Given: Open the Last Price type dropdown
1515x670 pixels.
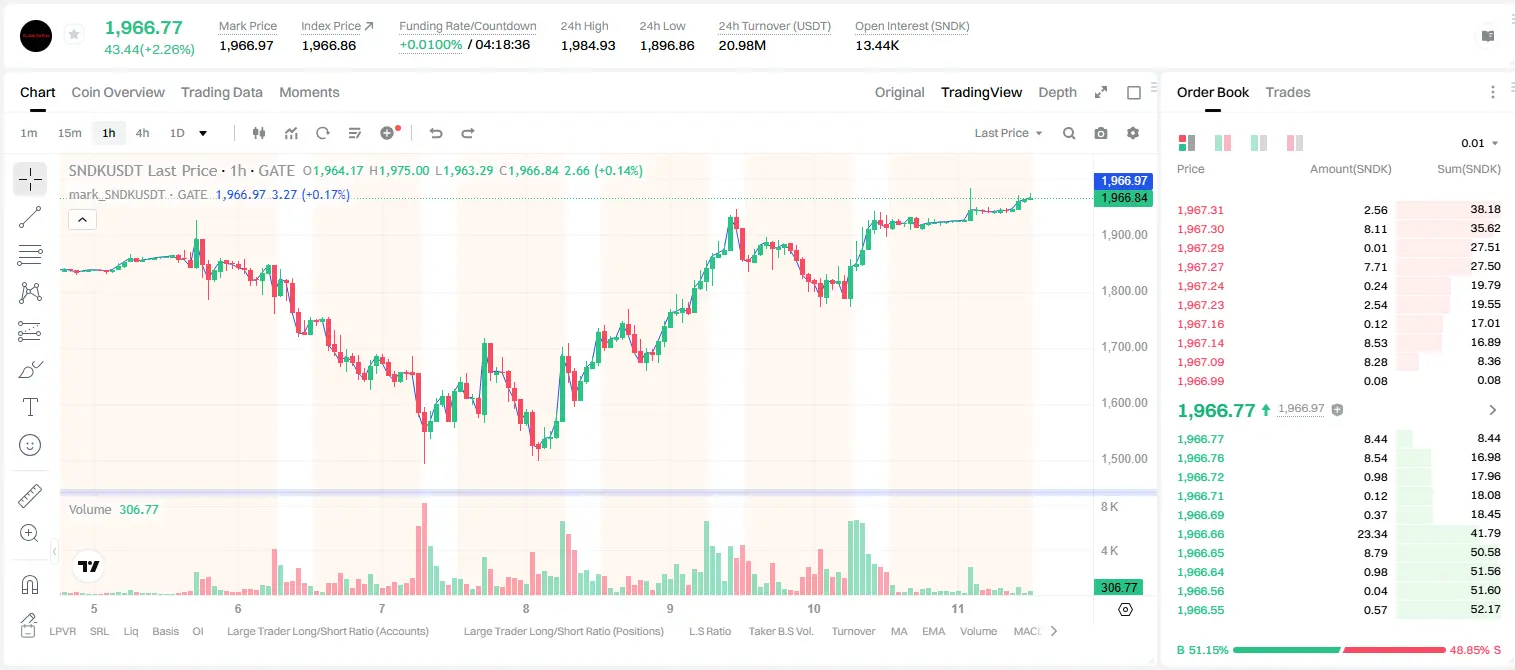Looking at the screenshot, I should tap(1008, 133).
